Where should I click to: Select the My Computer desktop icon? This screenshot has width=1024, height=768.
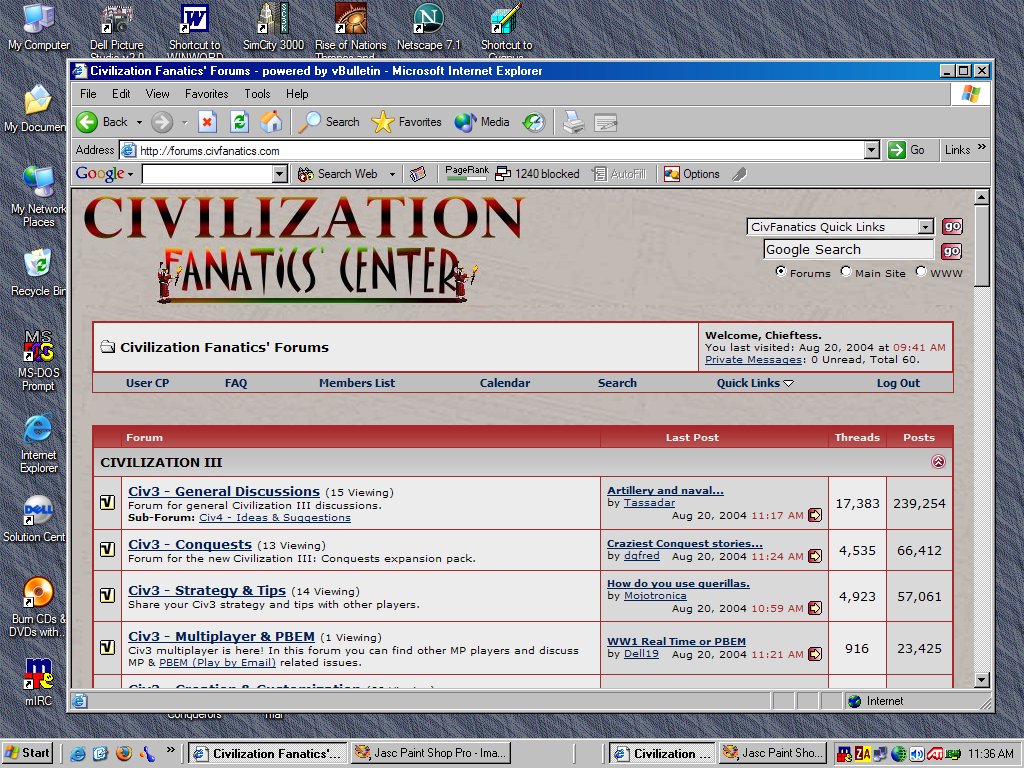39,27
